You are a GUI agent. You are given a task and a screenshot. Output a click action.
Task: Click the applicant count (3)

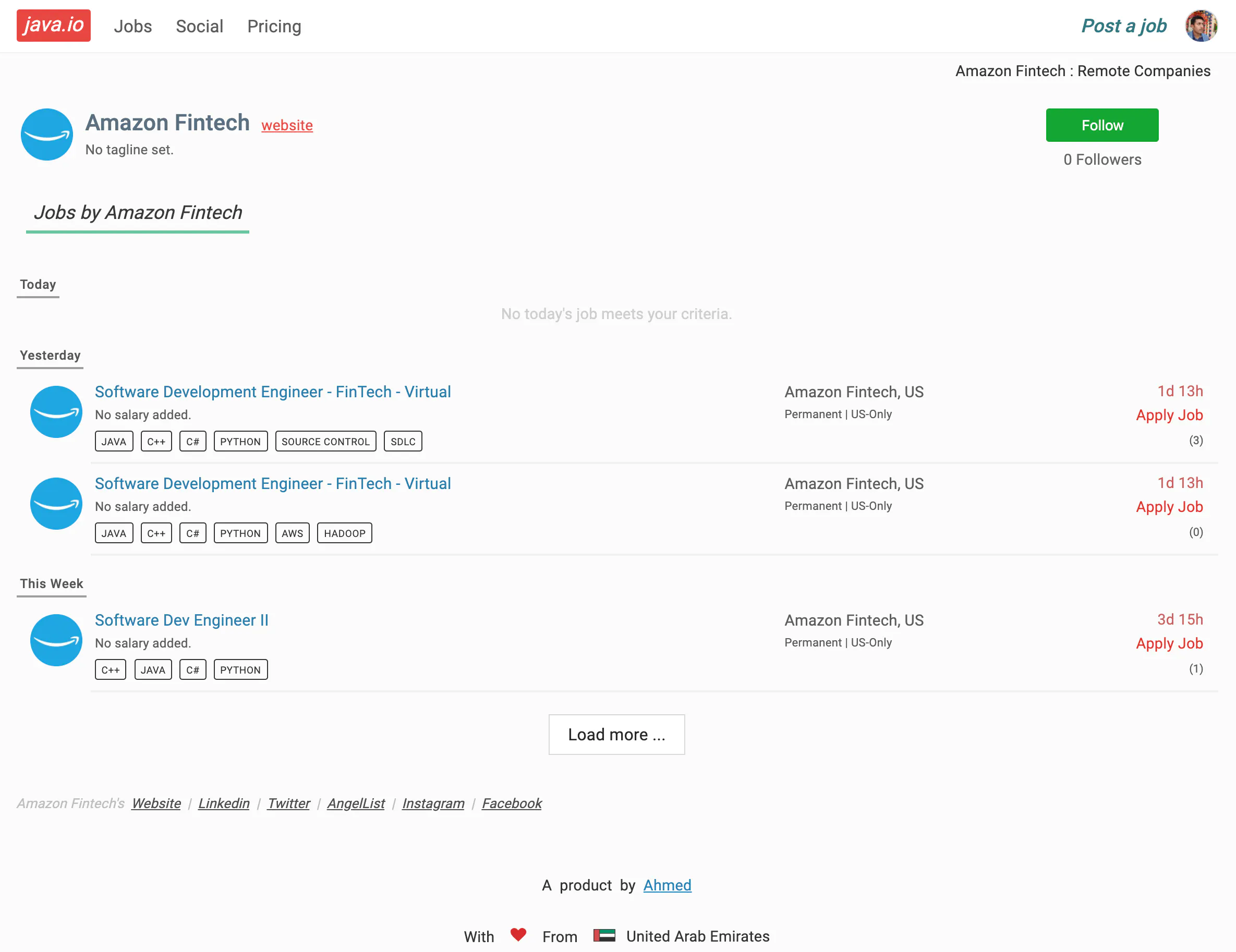coord(1196,440)
